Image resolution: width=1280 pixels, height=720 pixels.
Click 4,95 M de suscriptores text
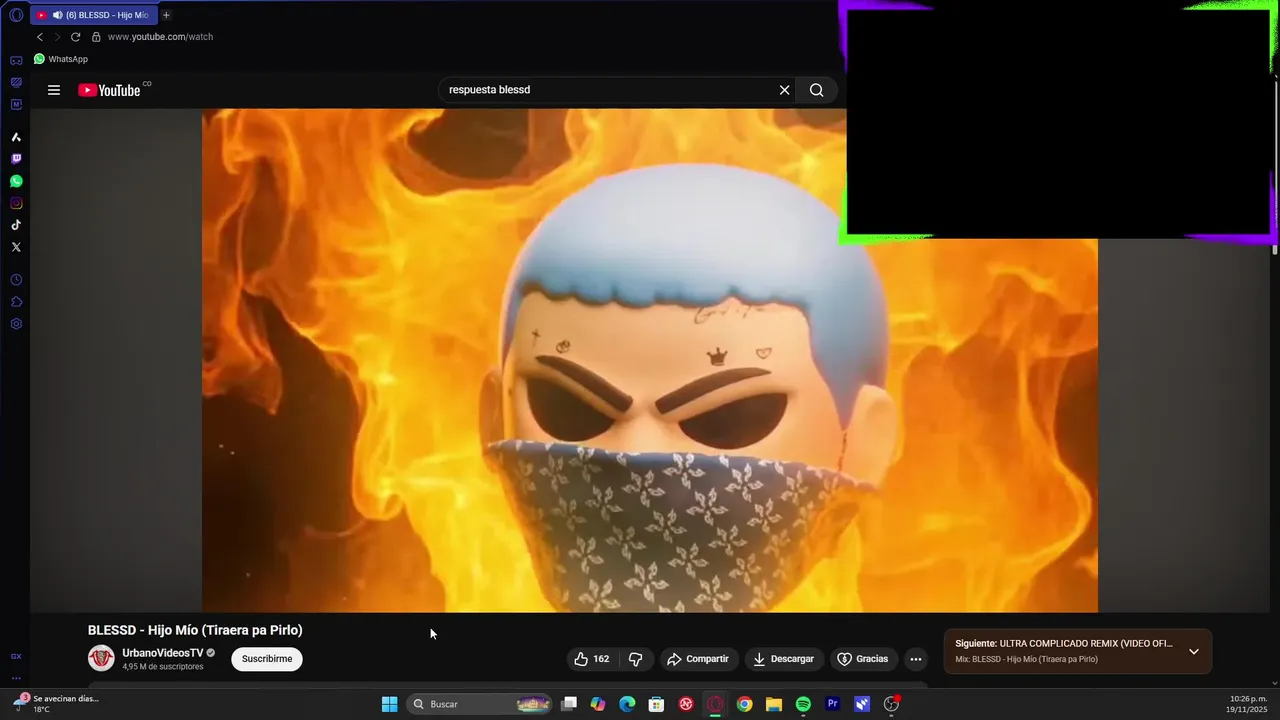tap(163, 667)
